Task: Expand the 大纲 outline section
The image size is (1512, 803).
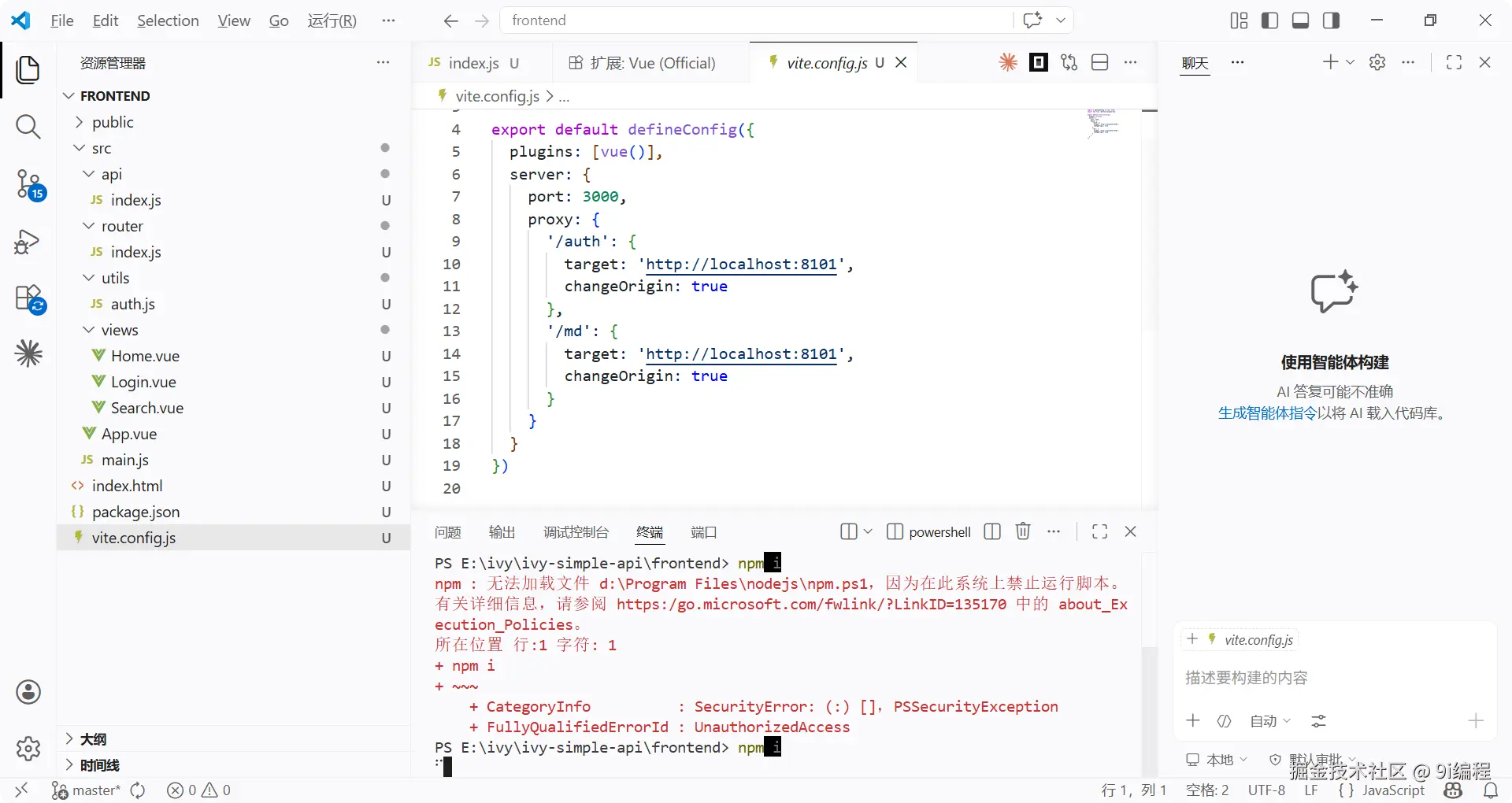Action: [233, 739]
